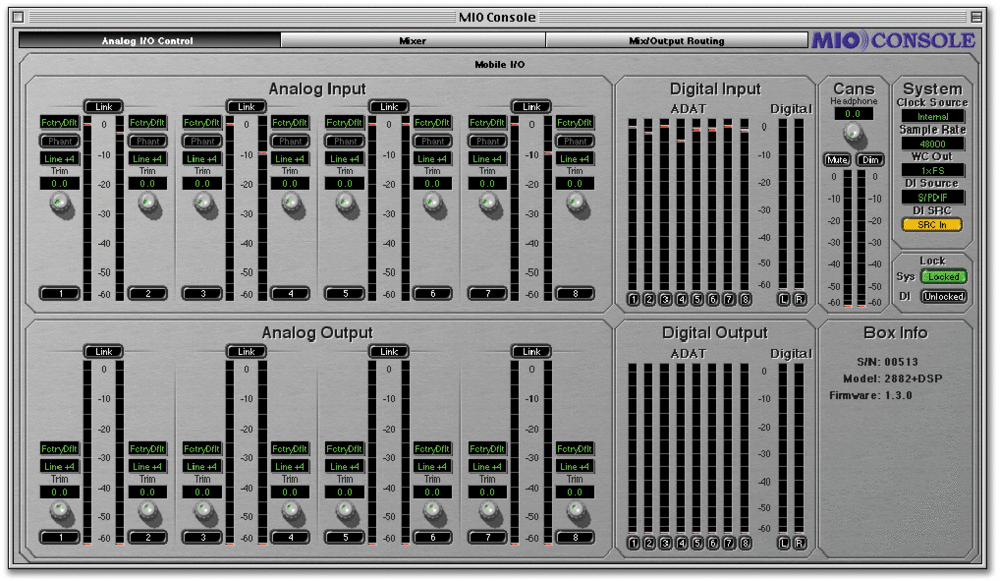The height and width of the screenshot is (581, 1000).
Task: Click the Trim knob on Analog Input 7
Action: point(489,204)
